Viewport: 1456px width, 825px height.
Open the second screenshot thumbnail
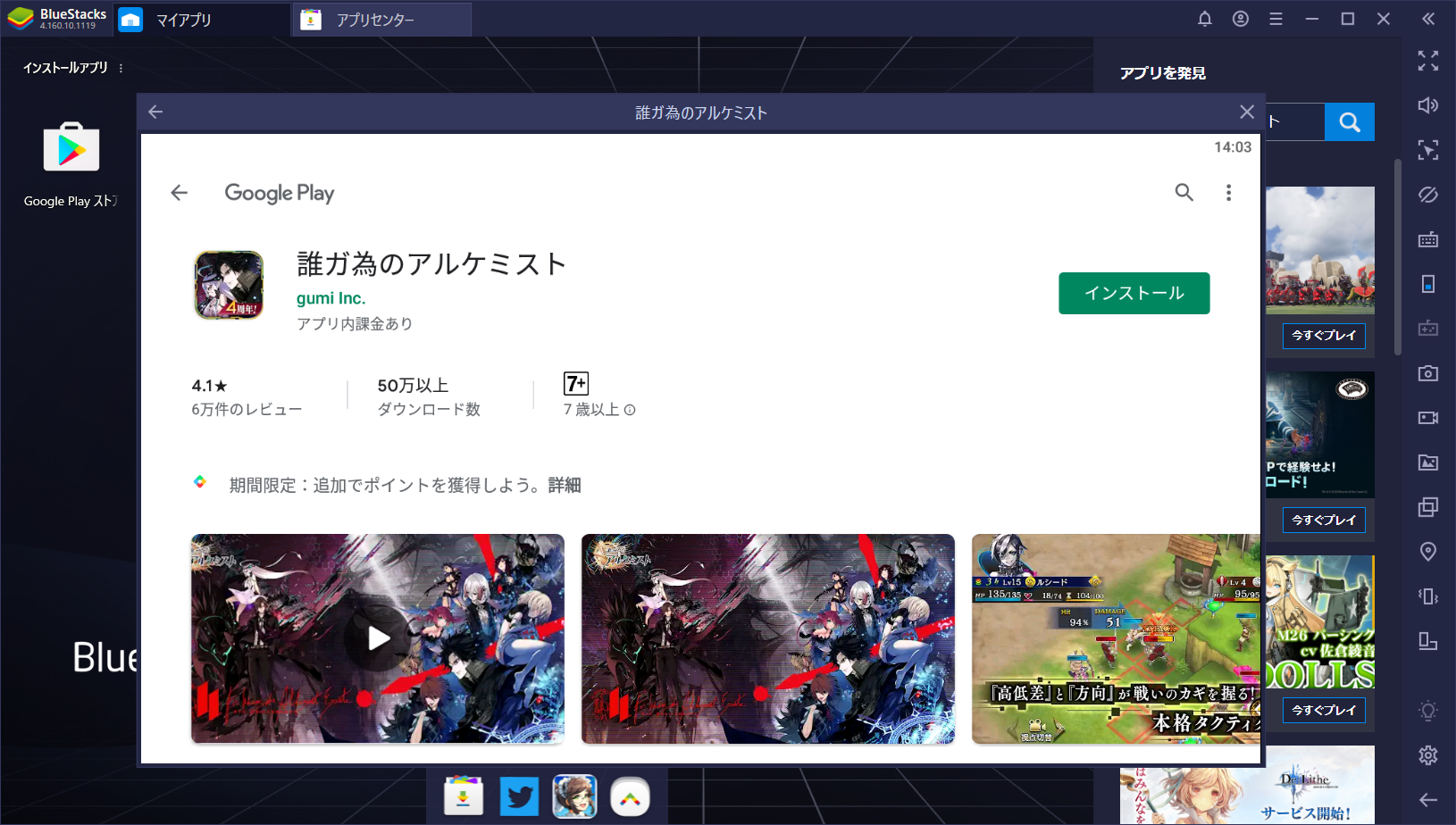coord(768,638)
